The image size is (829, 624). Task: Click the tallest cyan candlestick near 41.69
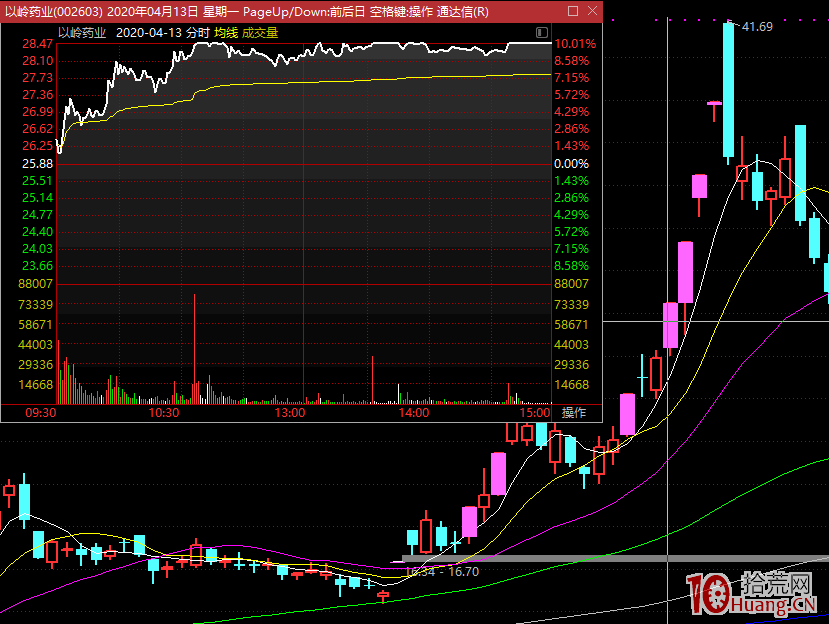(x=729, y=90)
